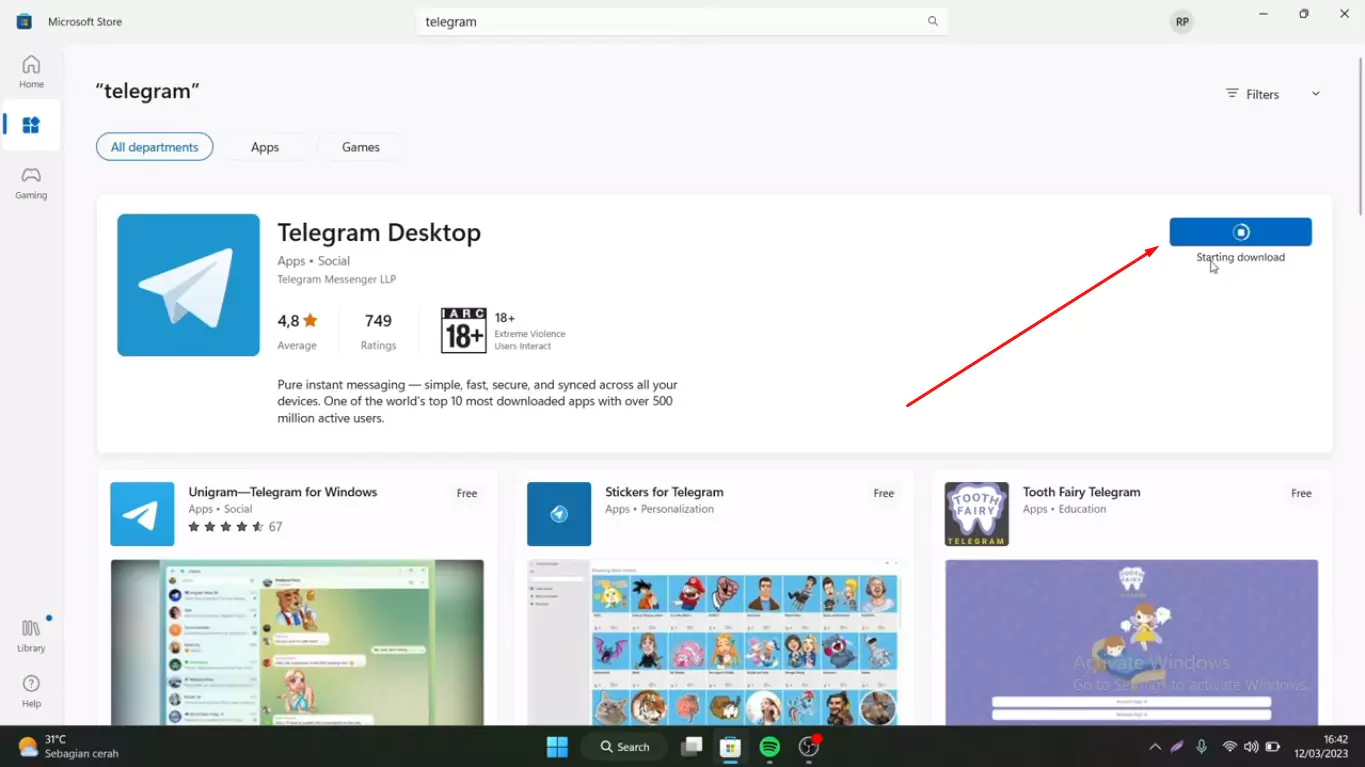Click the Telegram Desktop app icon

coord(188,285)
